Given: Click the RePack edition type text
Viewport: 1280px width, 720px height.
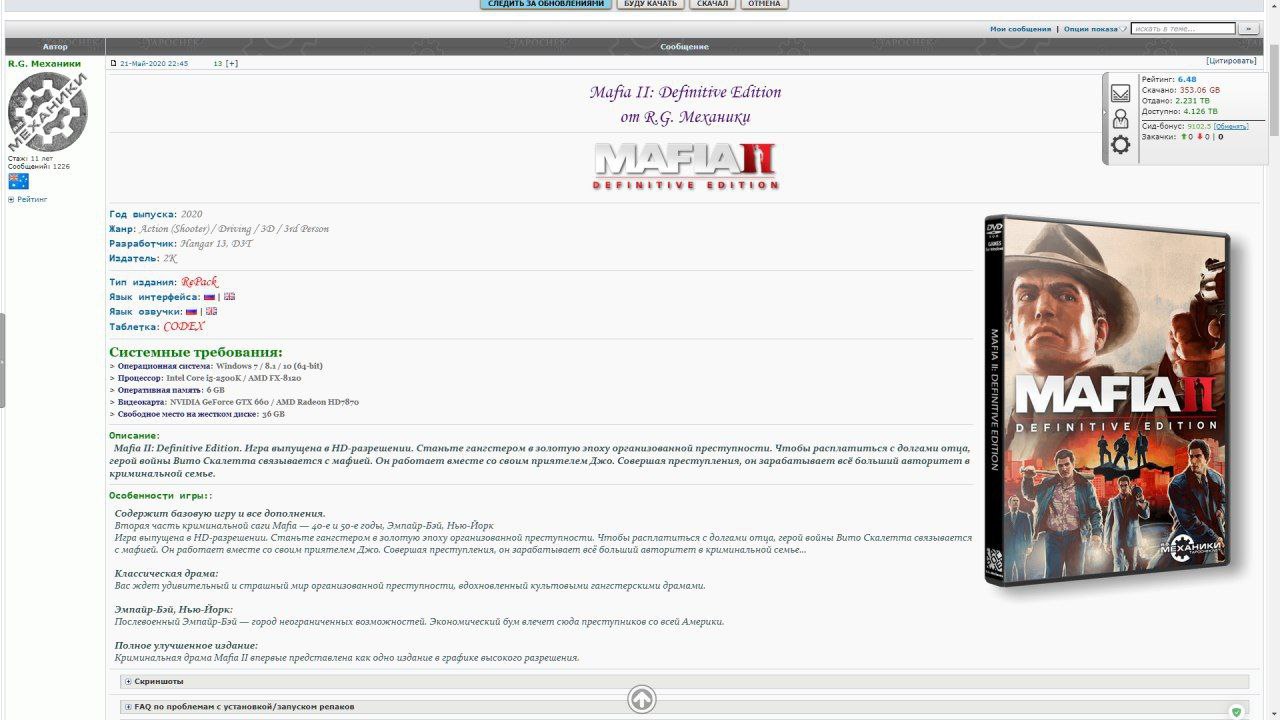Looking at the screenshot, I should (199, 282).
